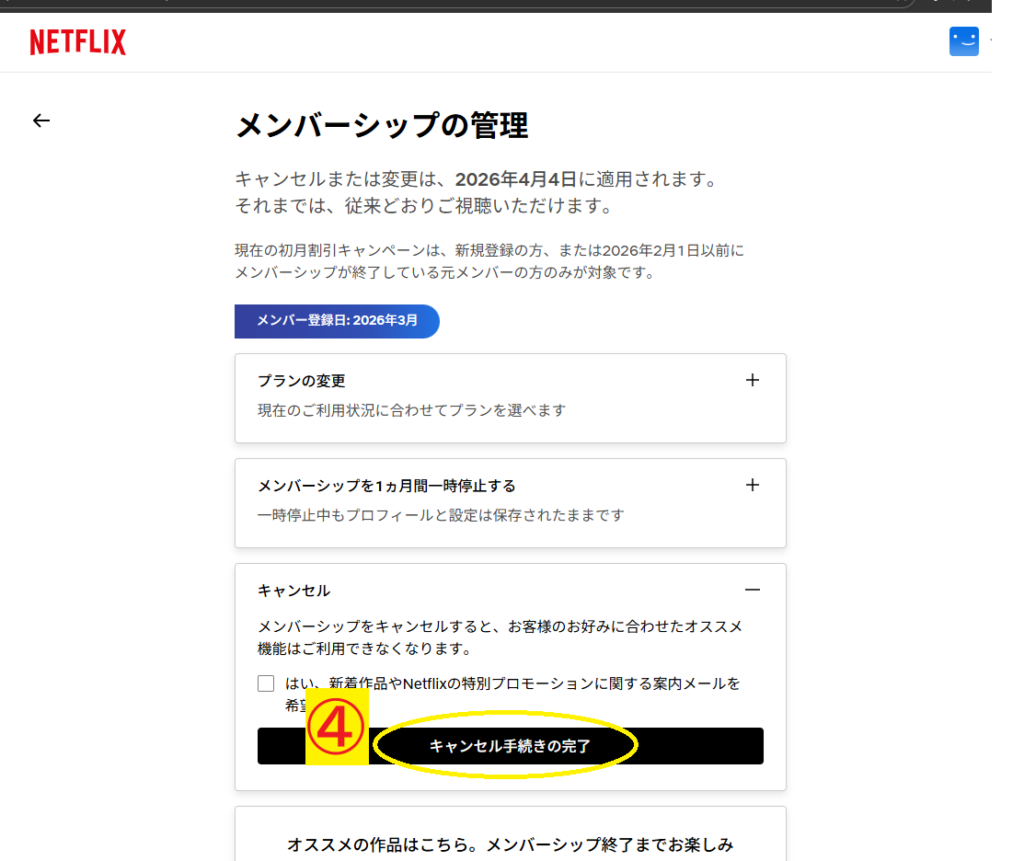Viewport: 1024px width, 861px height.
Task: Go back using the left arrow
Action: (x=41, y=120)
